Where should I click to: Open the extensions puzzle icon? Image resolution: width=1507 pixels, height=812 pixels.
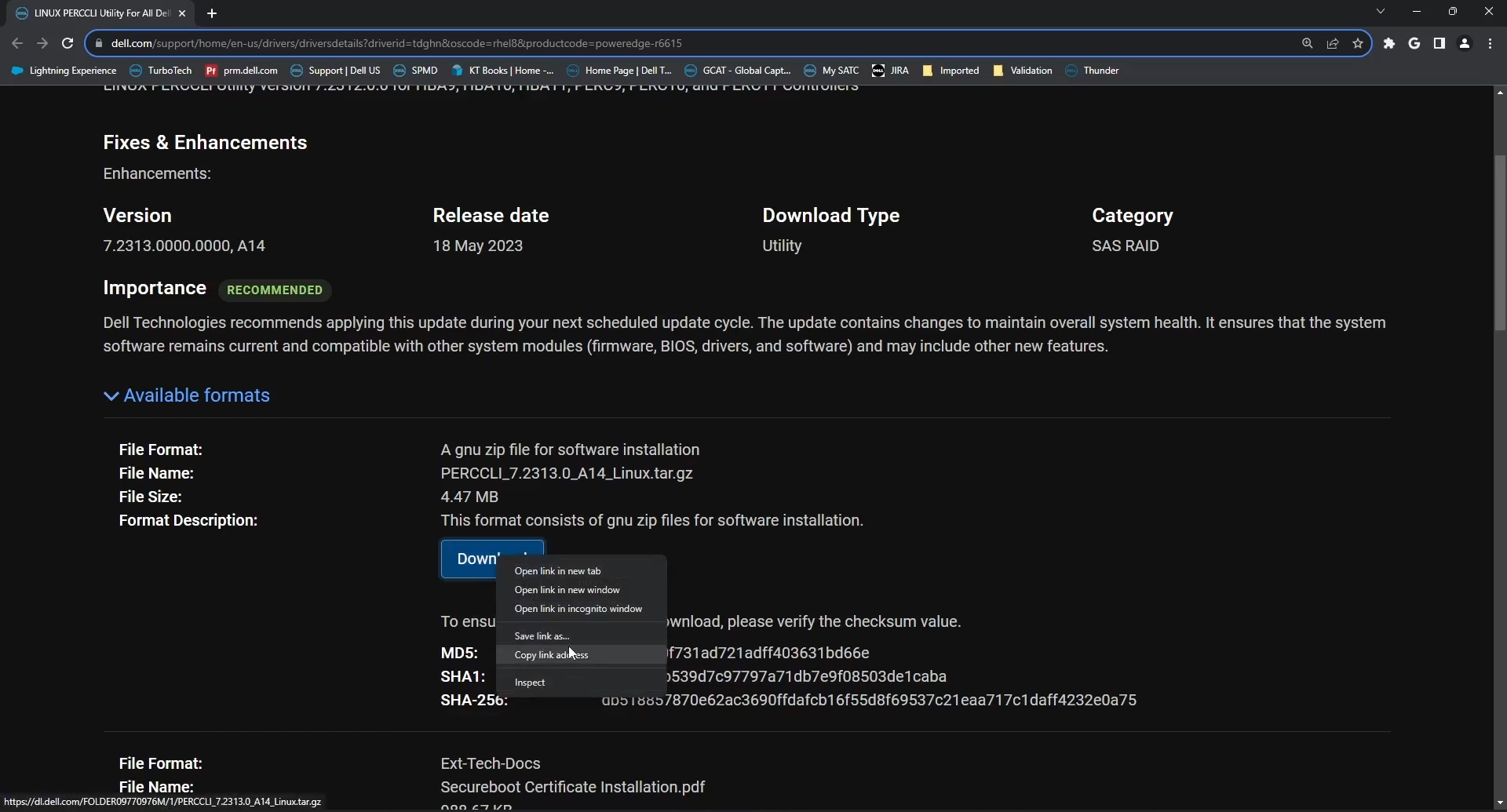pyautogui.click(x=1389, y=43)
